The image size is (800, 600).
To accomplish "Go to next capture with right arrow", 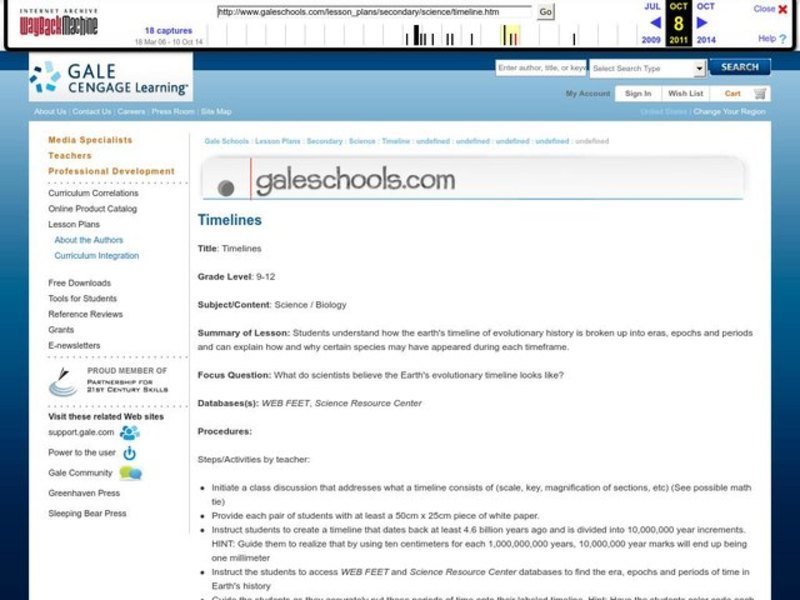I will point(702,22).
